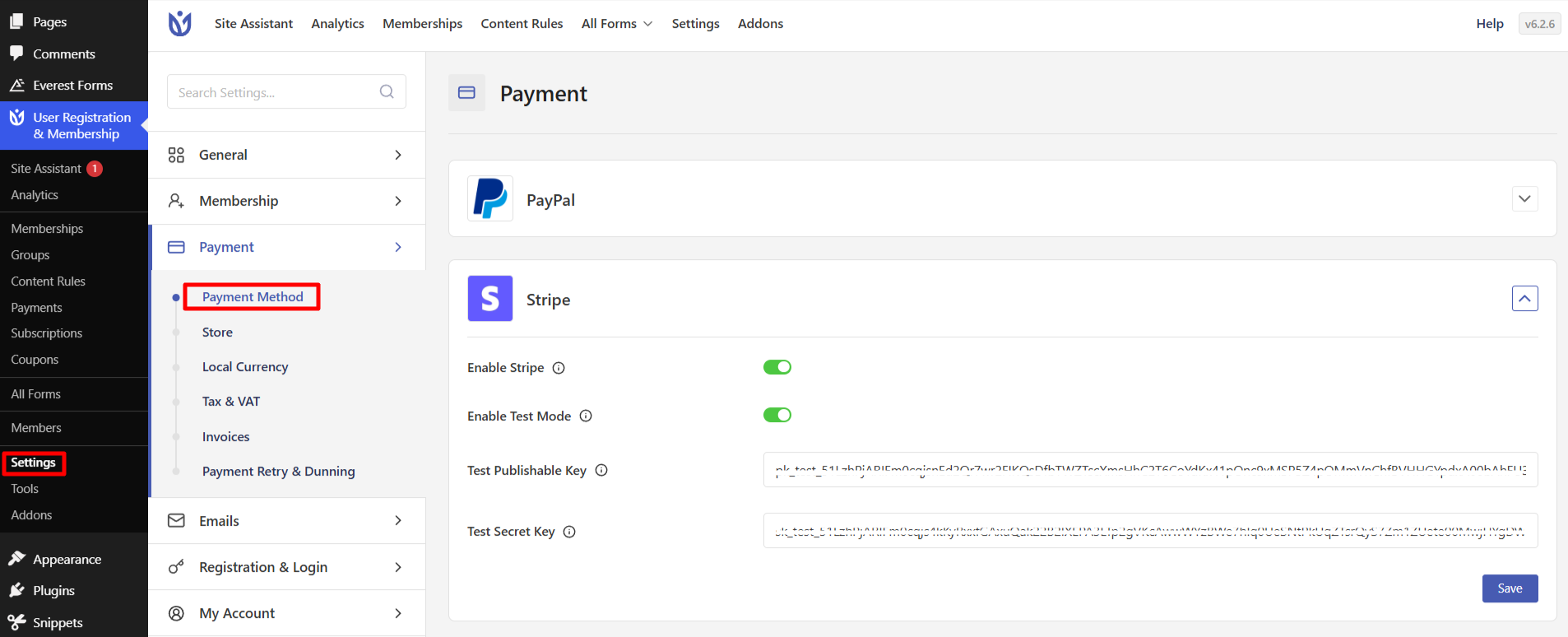Open Payment Retry & Dunning settings

pos(279,472)
